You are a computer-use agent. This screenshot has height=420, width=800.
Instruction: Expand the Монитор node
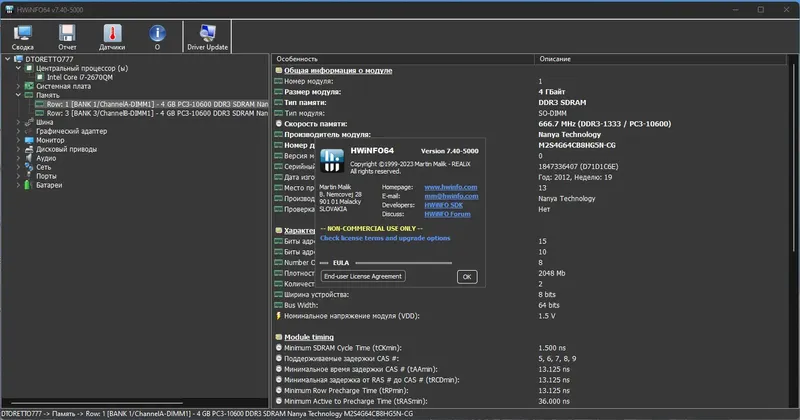click(18, 140)
